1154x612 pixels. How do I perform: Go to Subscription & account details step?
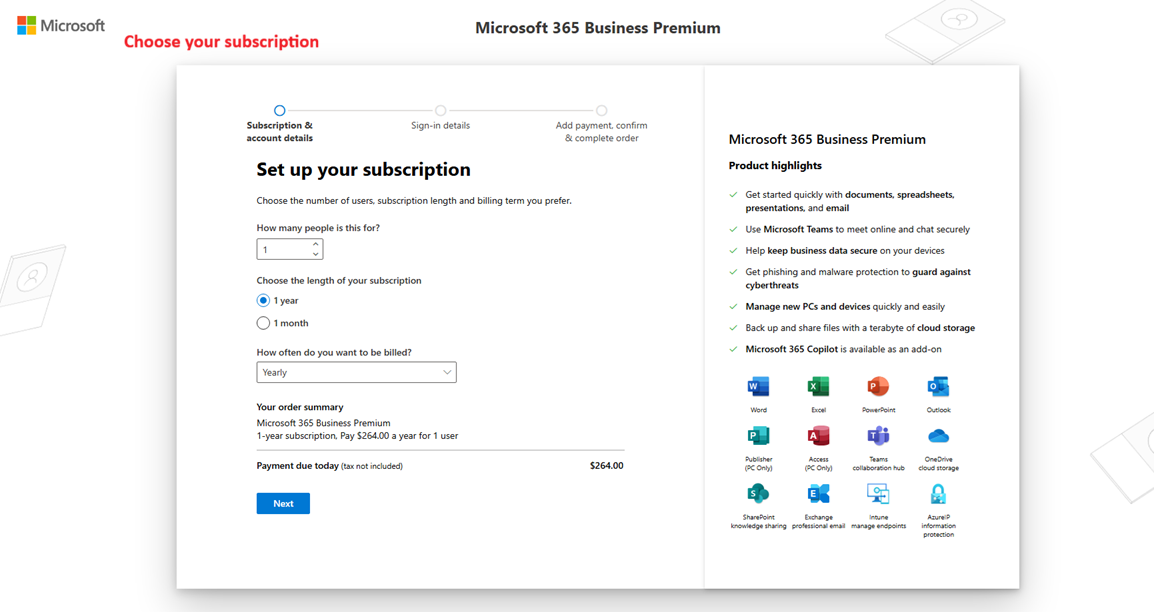(x=280, y=110)
